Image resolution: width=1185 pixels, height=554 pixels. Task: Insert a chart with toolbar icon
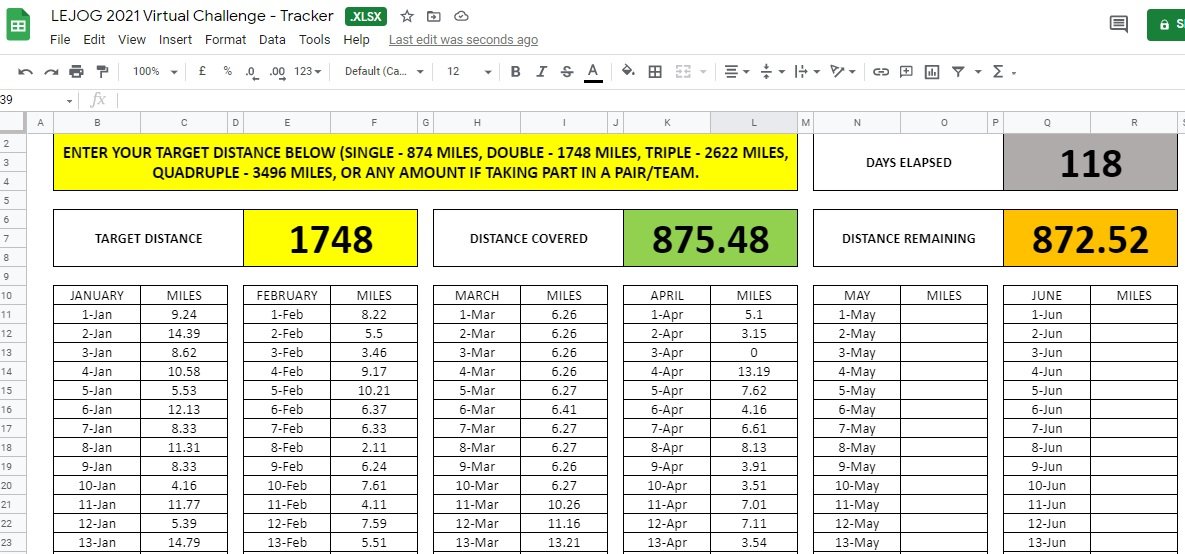932,72
